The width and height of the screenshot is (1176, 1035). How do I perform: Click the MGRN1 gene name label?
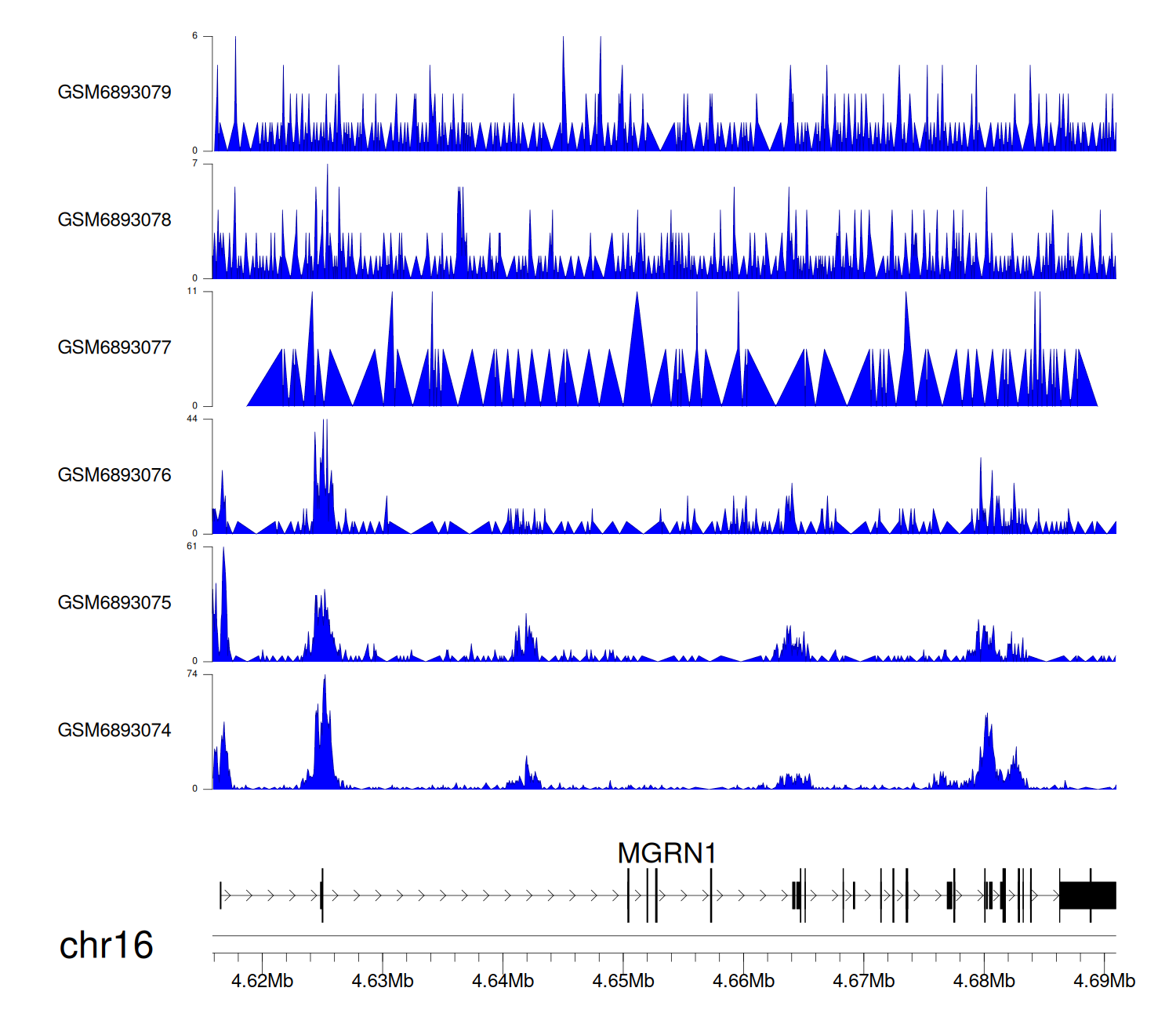(x=666, y=854)
